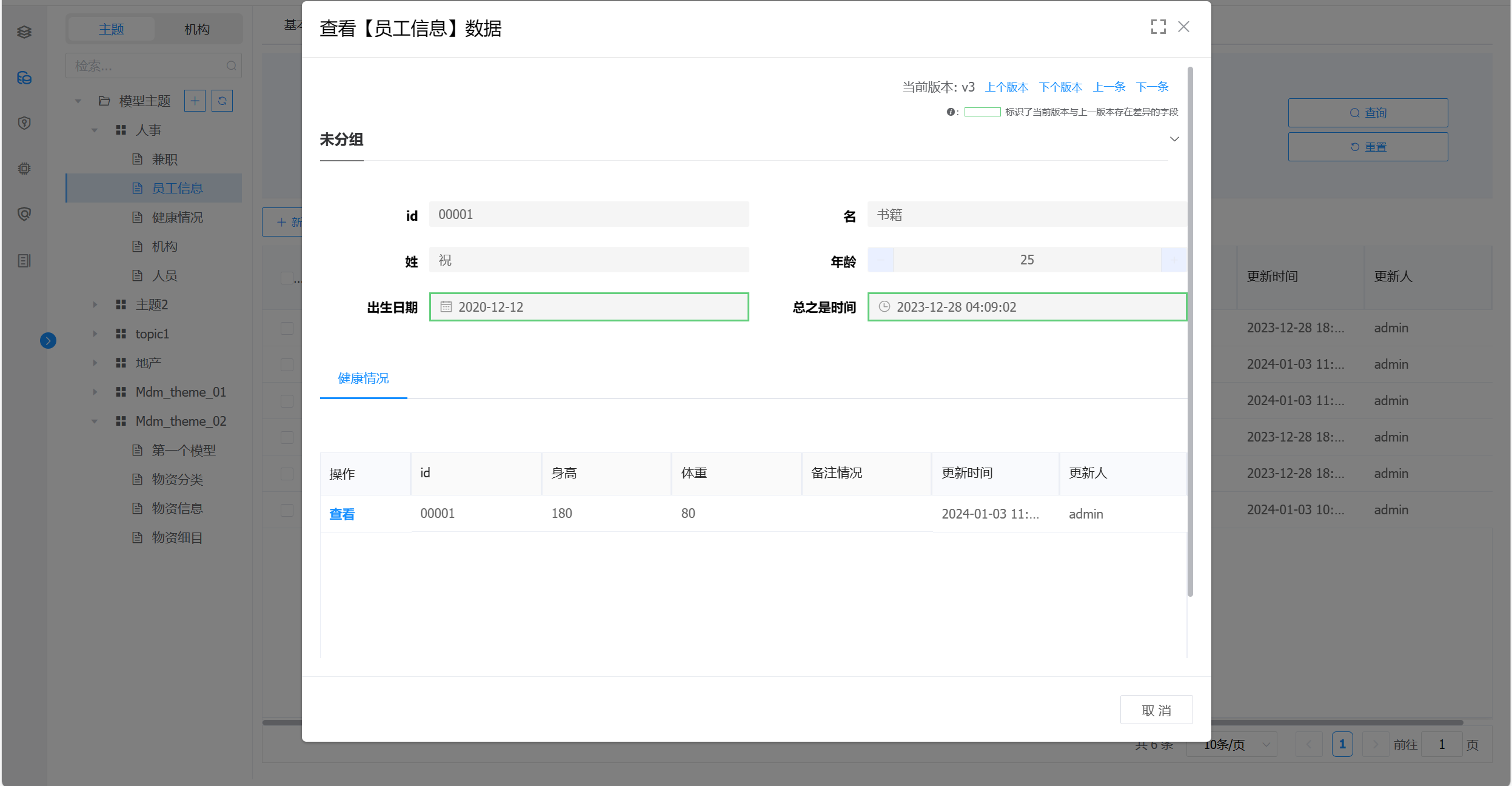Click the search magnifier in the tree search box
This screenshot has width=1512, height=786.
point(231,65)
